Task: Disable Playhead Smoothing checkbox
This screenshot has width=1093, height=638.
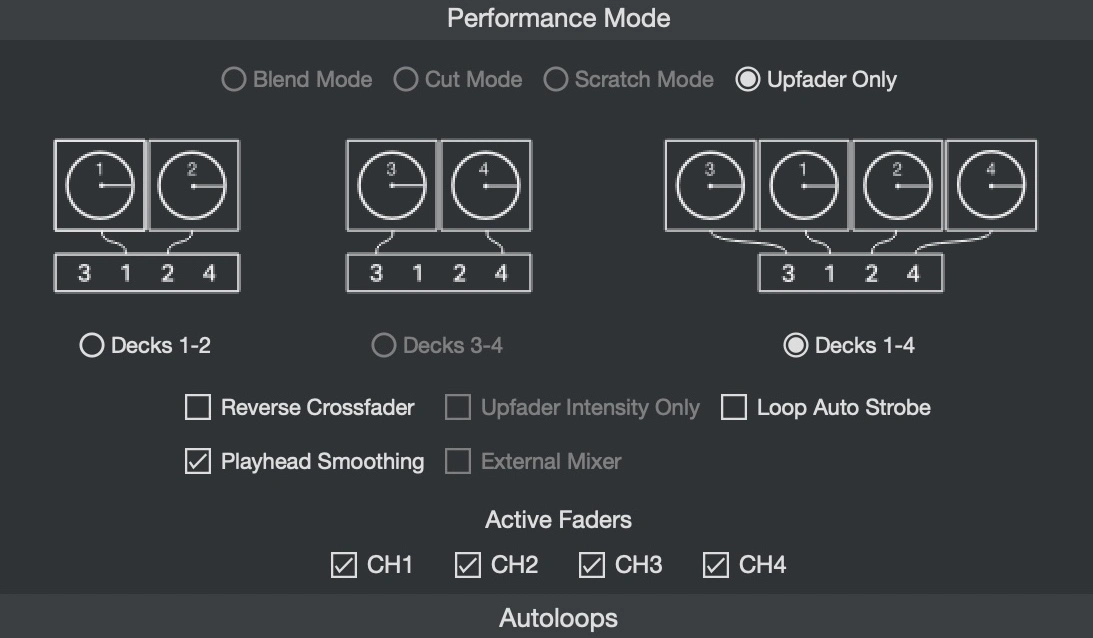Action: tap(198, 462)
